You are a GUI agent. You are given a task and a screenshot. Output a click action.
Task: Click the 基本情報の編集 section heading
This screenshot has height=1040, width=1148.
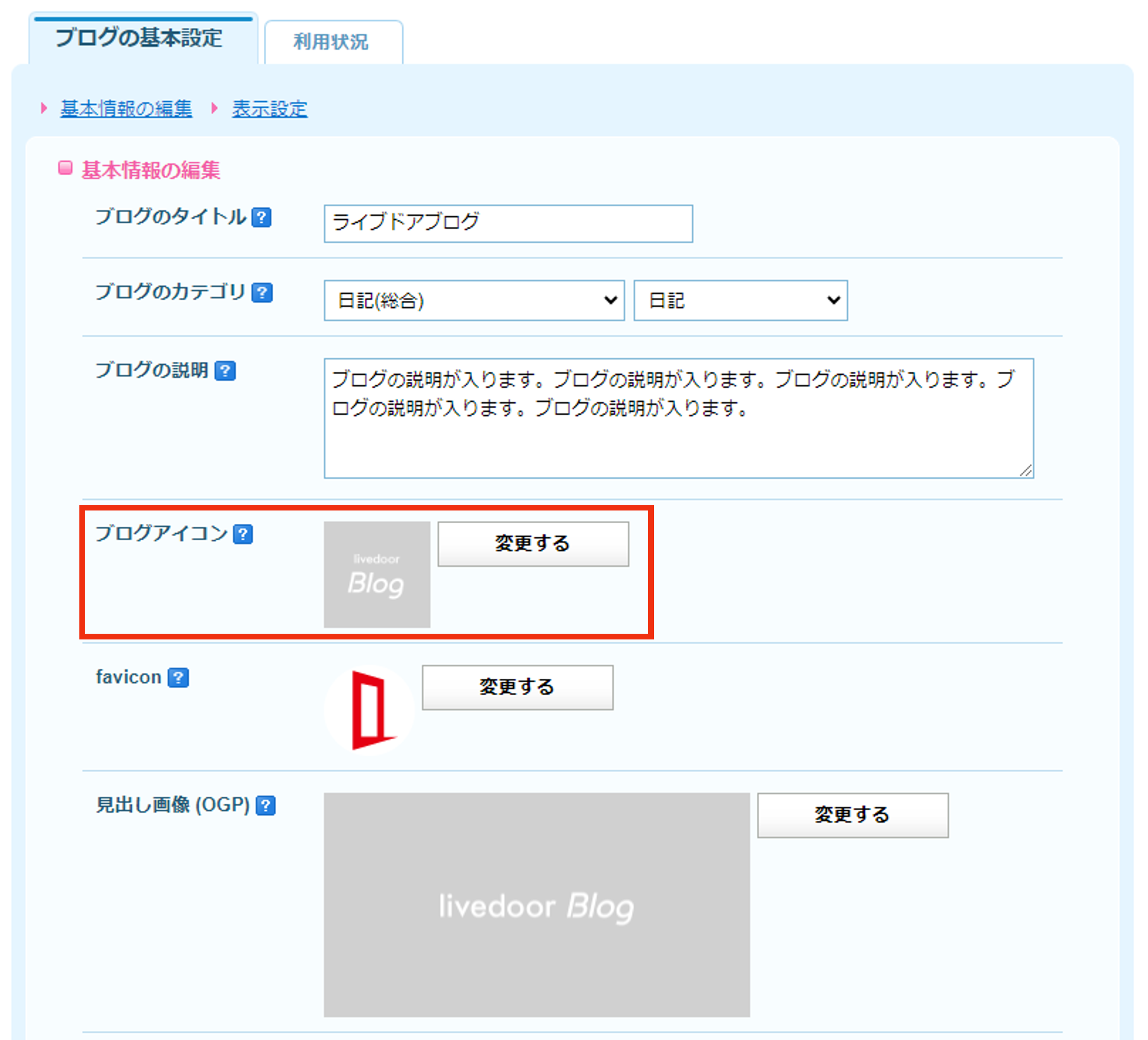pos(151,169)
